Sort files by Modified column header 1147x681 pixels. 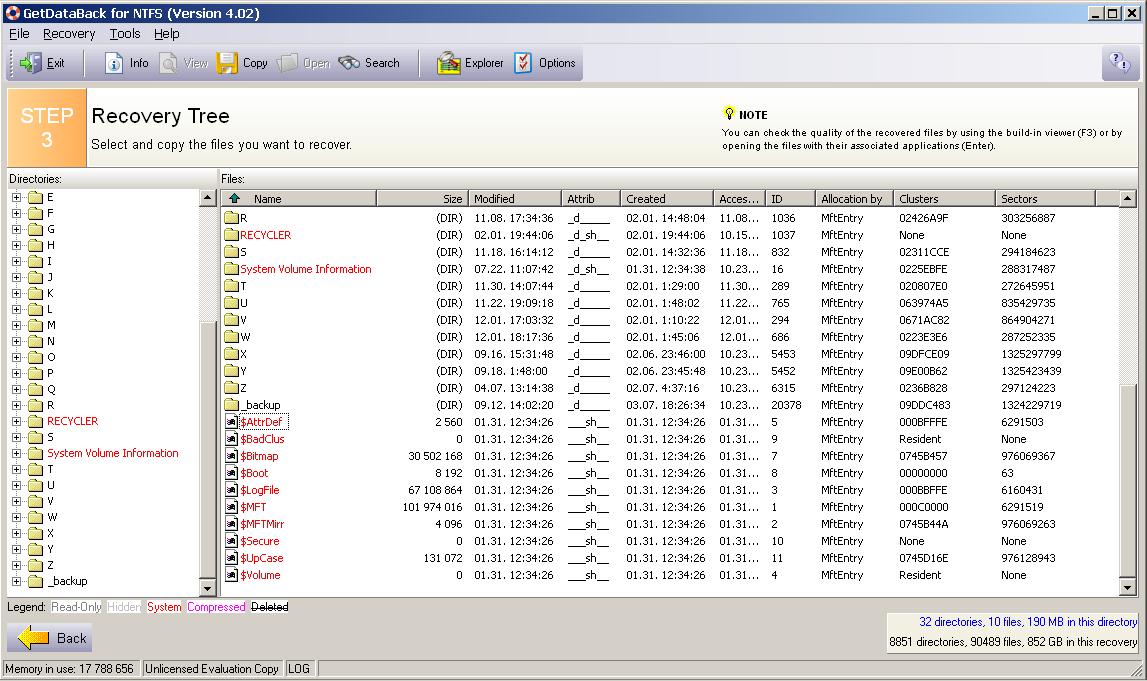coord(514,198)
